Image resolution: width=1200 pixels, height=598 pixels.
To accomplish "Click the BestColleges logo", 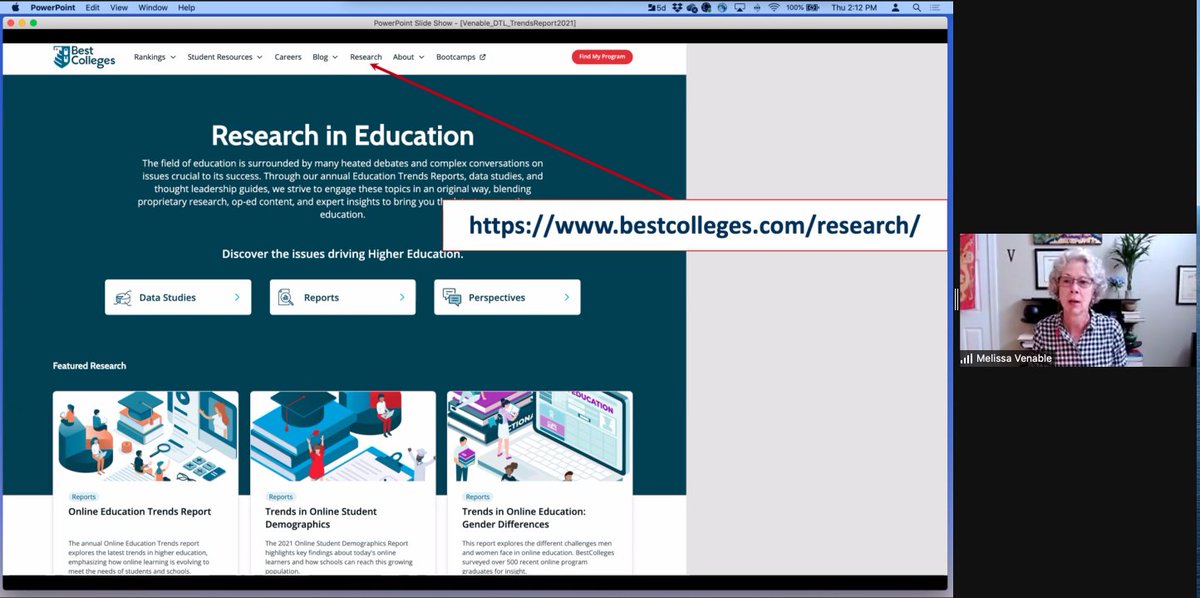I will 84,57.
